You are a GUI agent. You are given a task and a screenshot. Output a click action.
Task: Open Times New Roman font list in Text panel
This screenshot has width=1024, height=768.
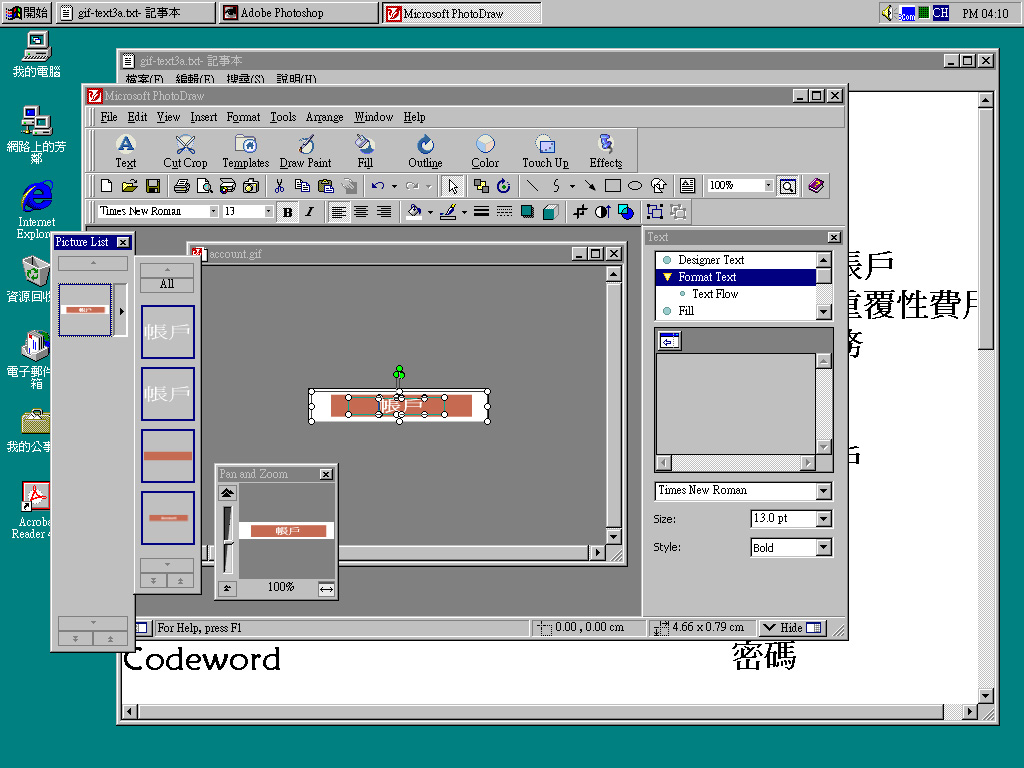click(824, 490)
